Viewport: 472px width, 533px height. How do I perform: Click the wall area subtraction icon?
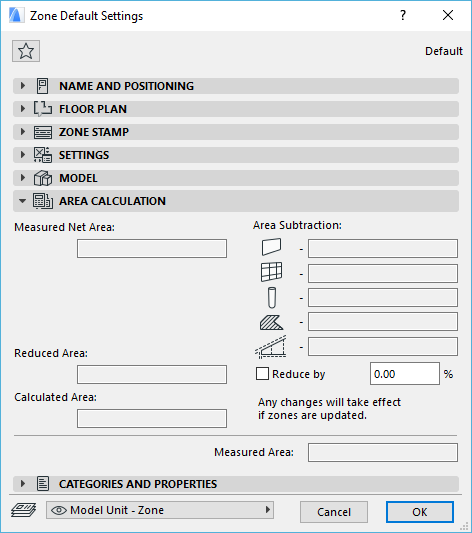point(271,247)
